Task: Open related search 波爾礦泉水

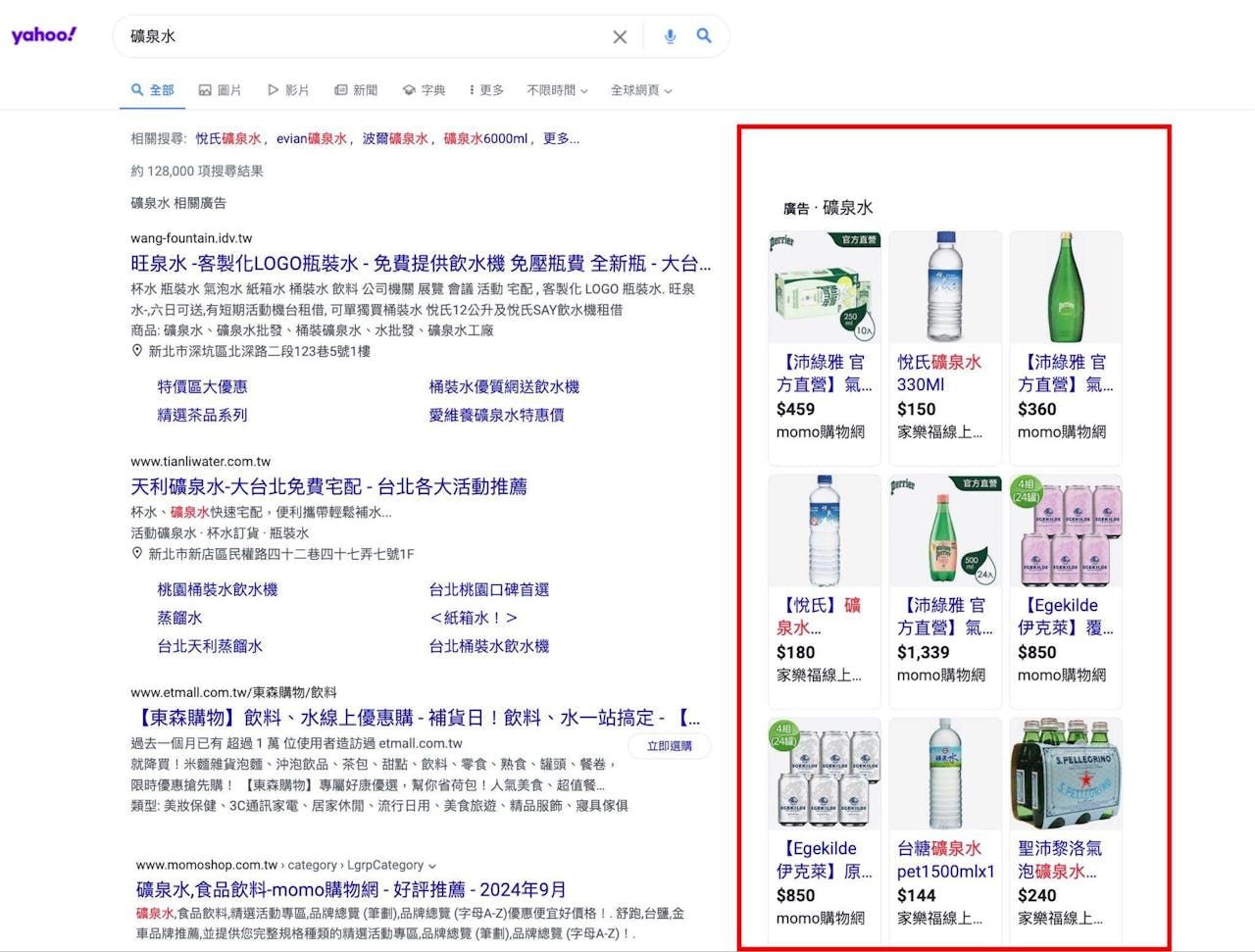Action: pyautogui.click(x=395, y=139)
